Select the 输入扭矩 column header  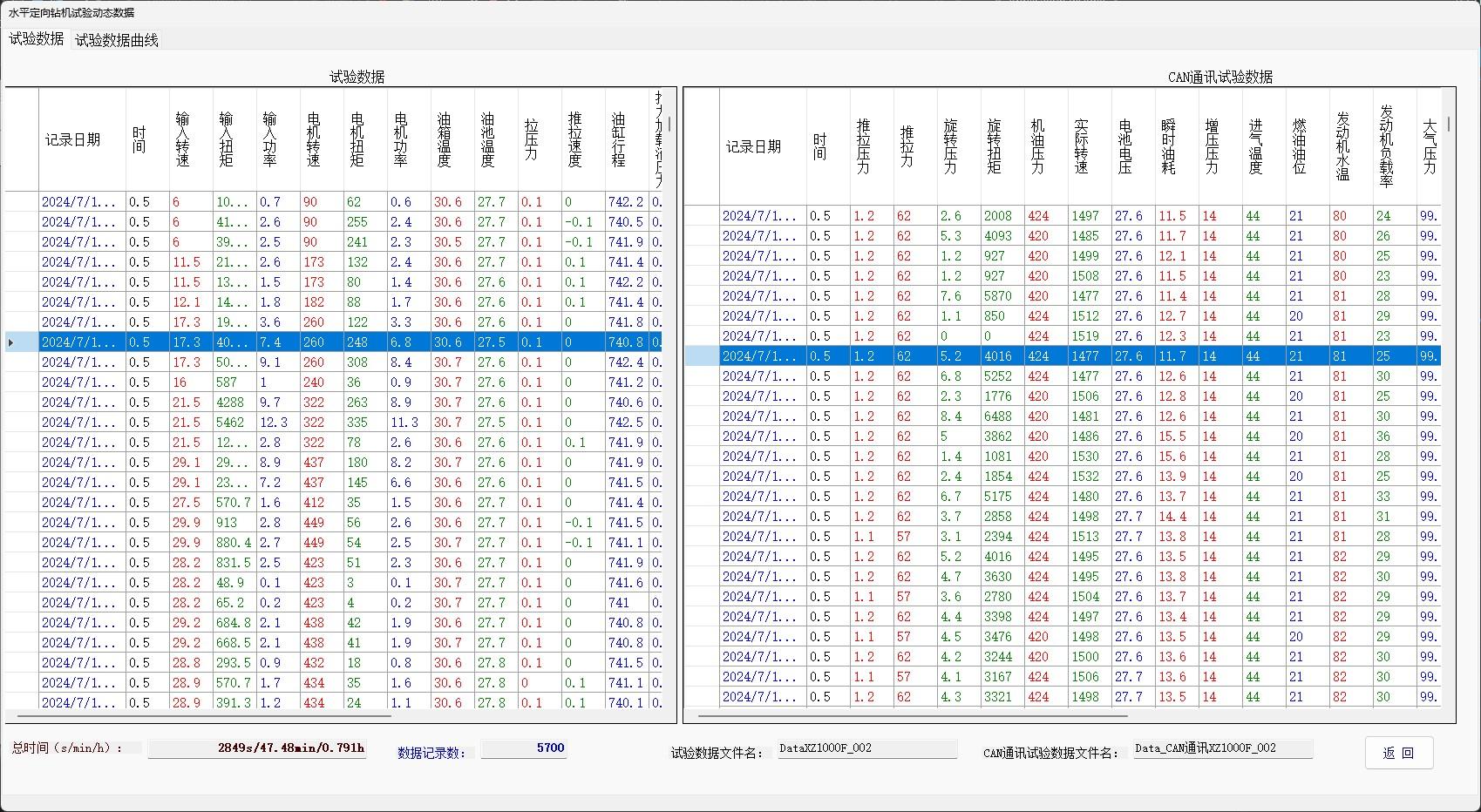click(234, 139)
